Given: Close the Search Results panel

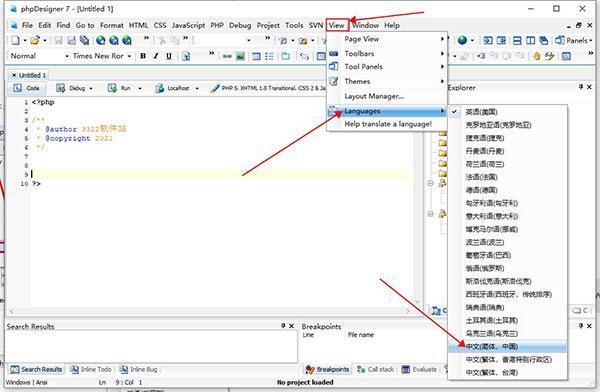Looking at the screenshot, I should click(292, 326).
